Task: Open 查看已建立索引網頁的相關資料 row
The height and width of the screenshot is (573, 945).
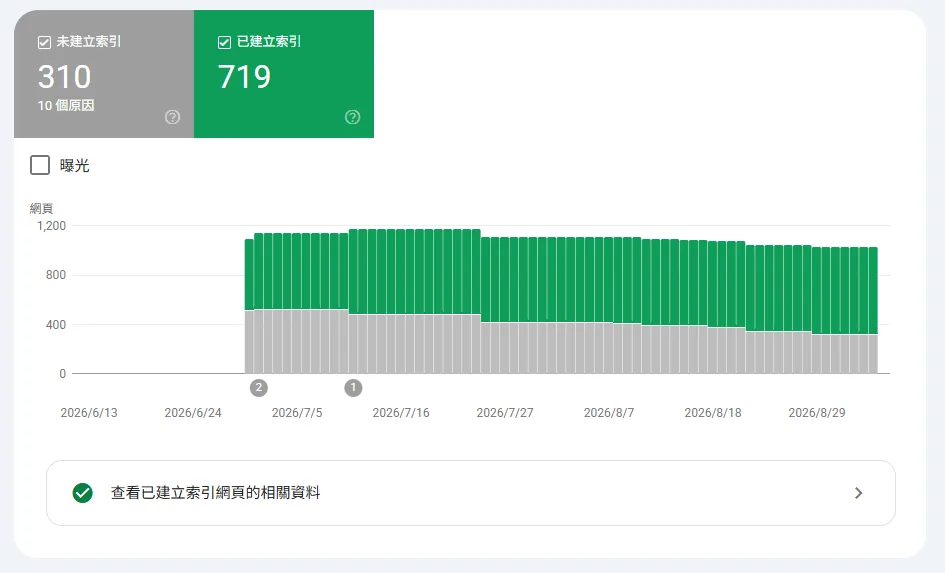Action: tap(471, 493)
